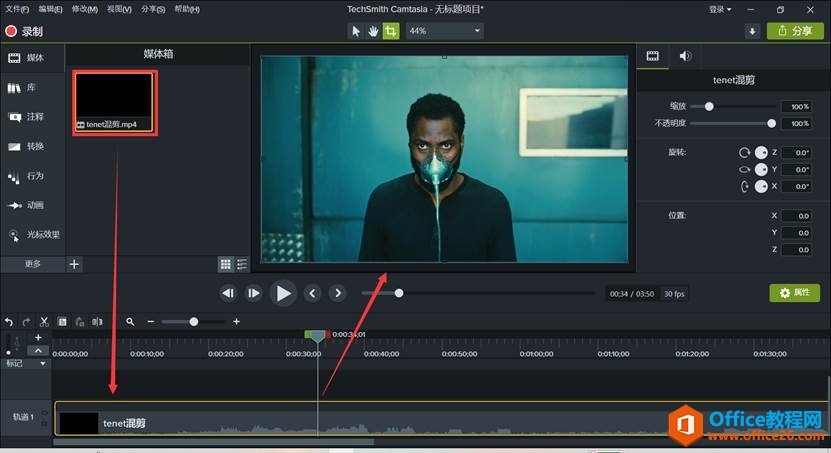This screenshot has width=831, height=453.
Task: Click the download arrow icon beside Share
Action: (752, 31)
